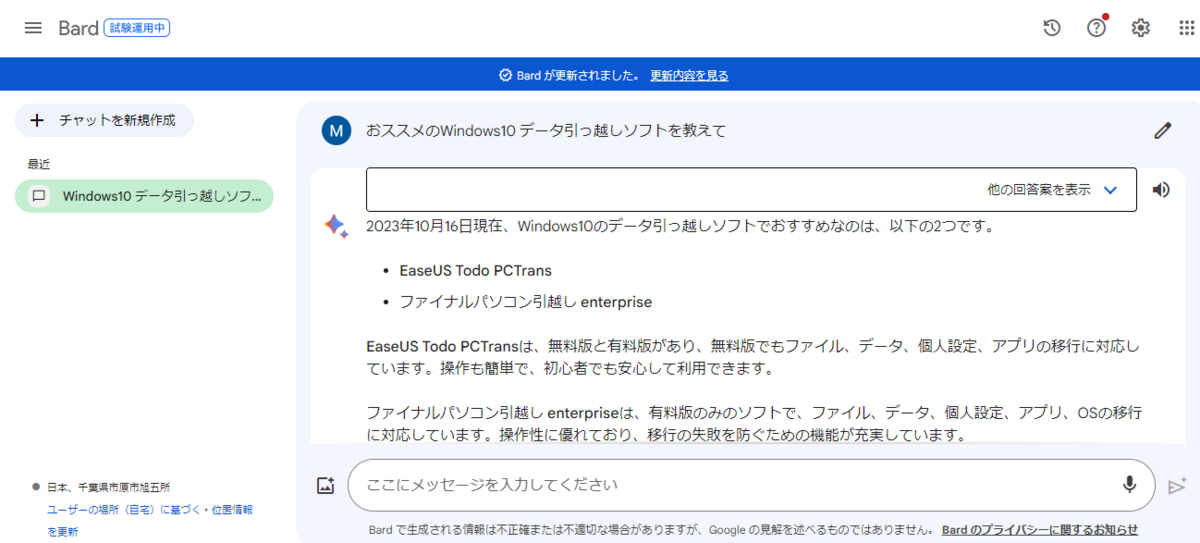Image resolution: width=1200 pixels, height=543 pixels.
Task: Click 更新内容を見る link
Action: click(689, 75)
